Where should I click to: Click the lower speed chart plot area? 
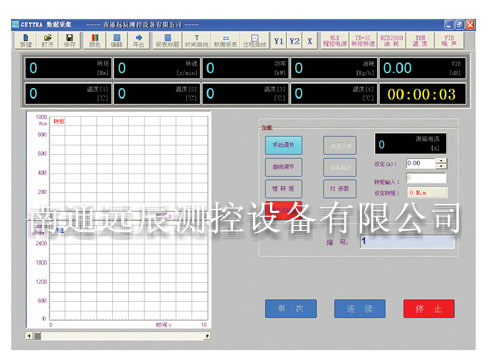[129, 273]
